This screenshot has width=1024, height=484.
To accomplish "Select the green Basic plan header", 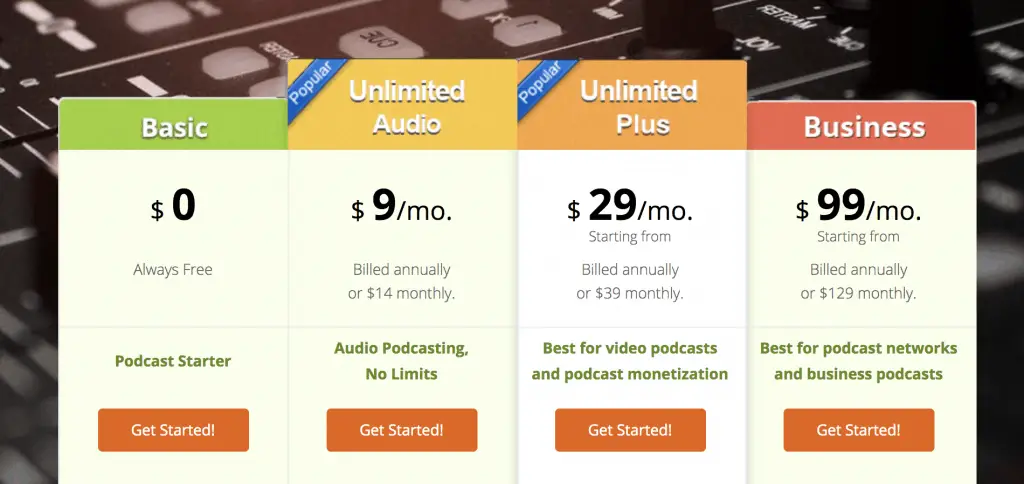I will (x=174, y=124).
